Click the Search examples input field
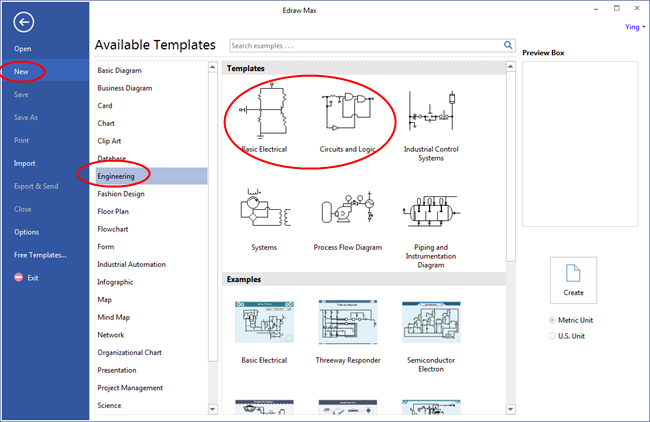The height and width of the screenshot is (422, 650). tap(364, 46)
